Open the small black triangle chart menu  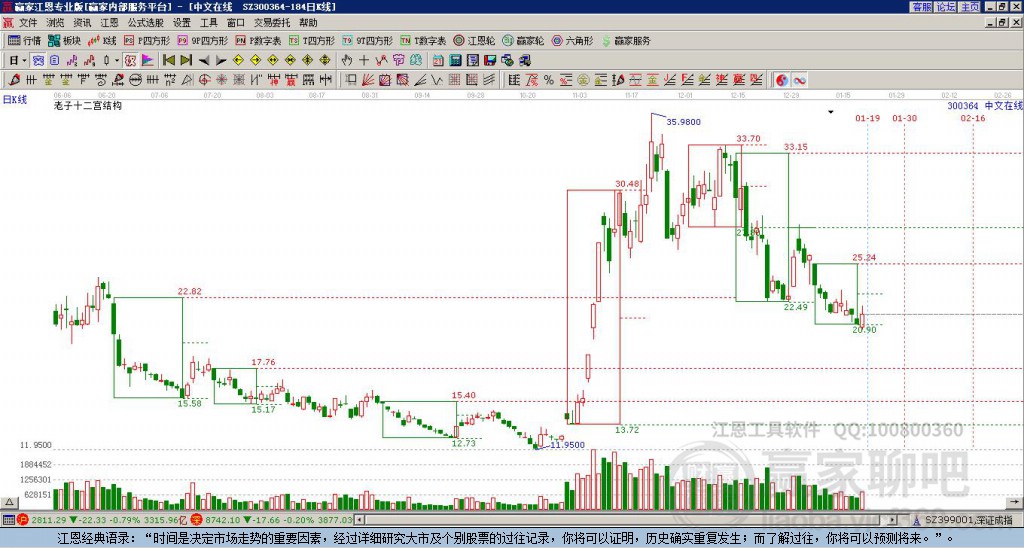point(831,112)
